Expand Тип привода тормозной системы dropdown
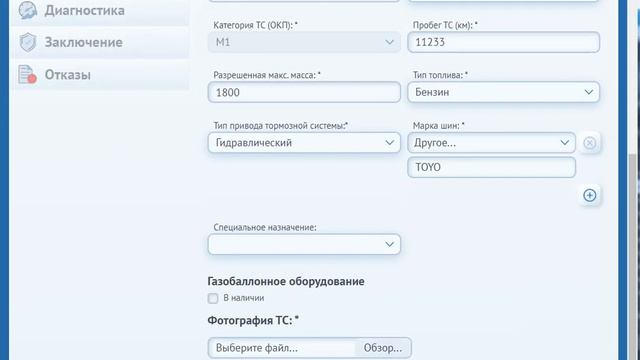 coord(304,142)
